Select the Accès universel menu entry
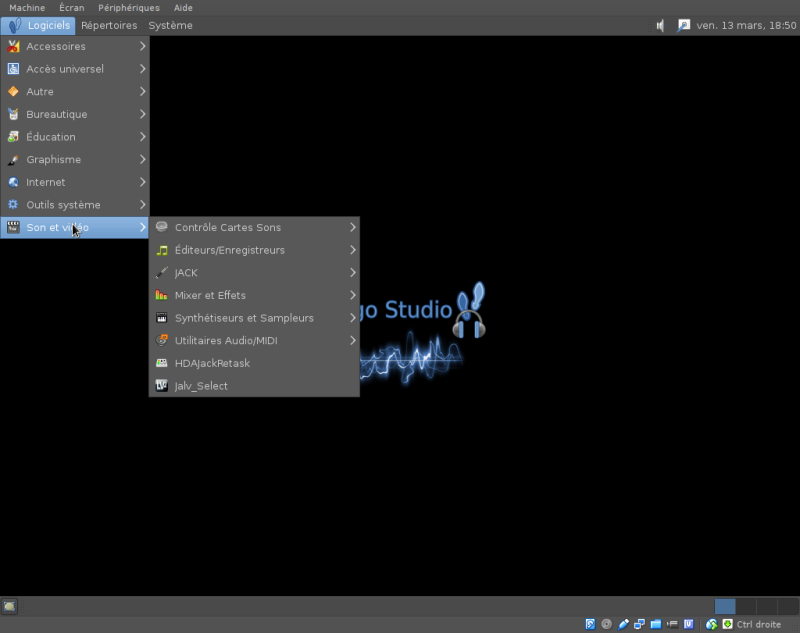 (x=74, y=69)
